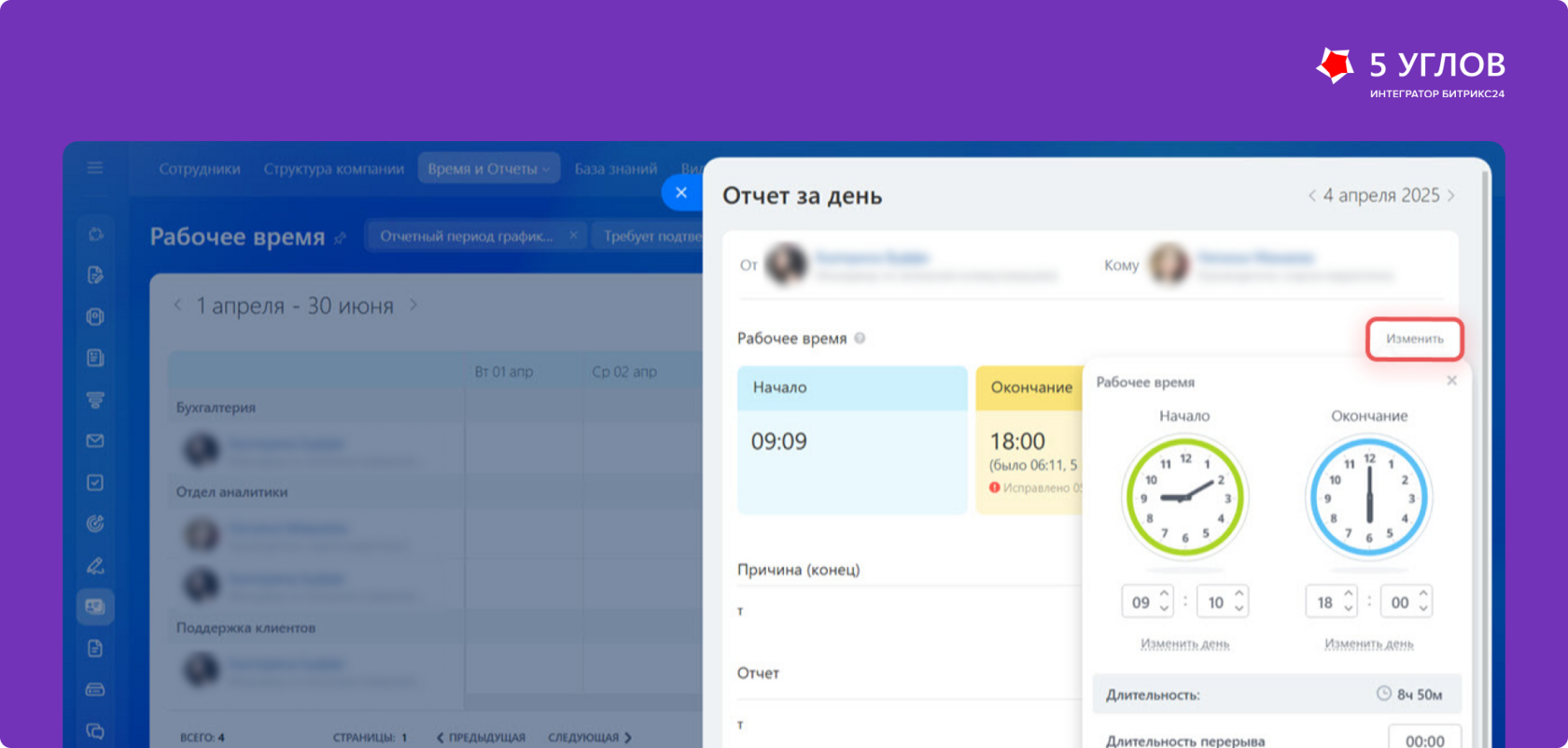Open the mail envelope sidebar icon
Screen dimensions: 1568x748
coord(95,441)
